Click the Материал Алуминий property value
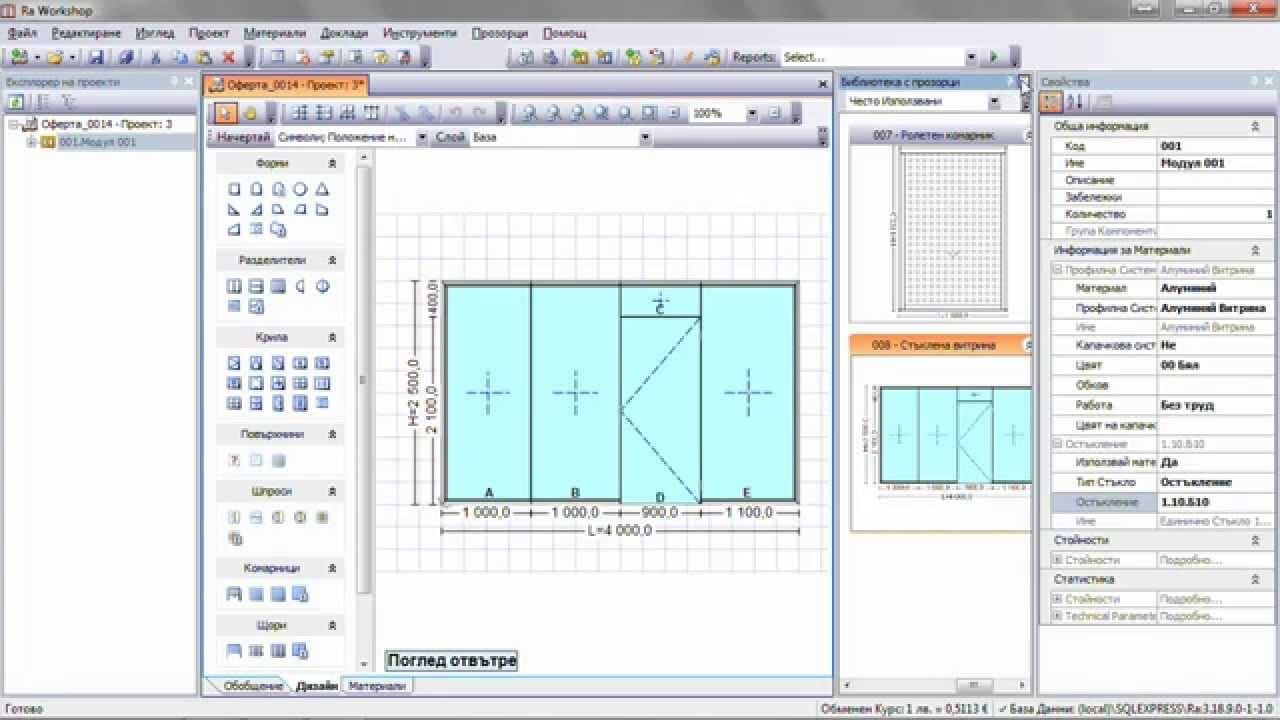 coord(1215,288)
